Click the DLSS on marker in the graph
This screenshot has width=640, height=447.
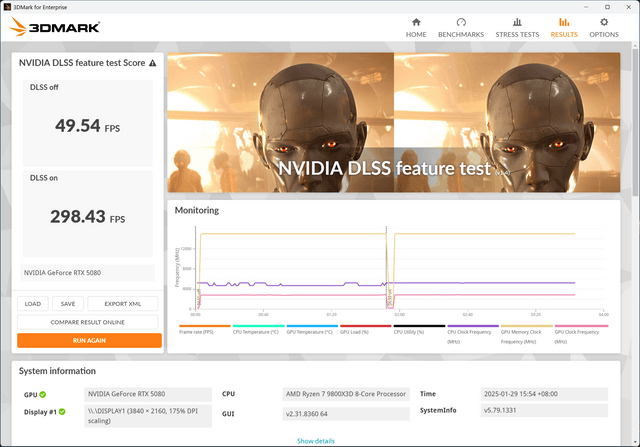[x=389, y=298]
